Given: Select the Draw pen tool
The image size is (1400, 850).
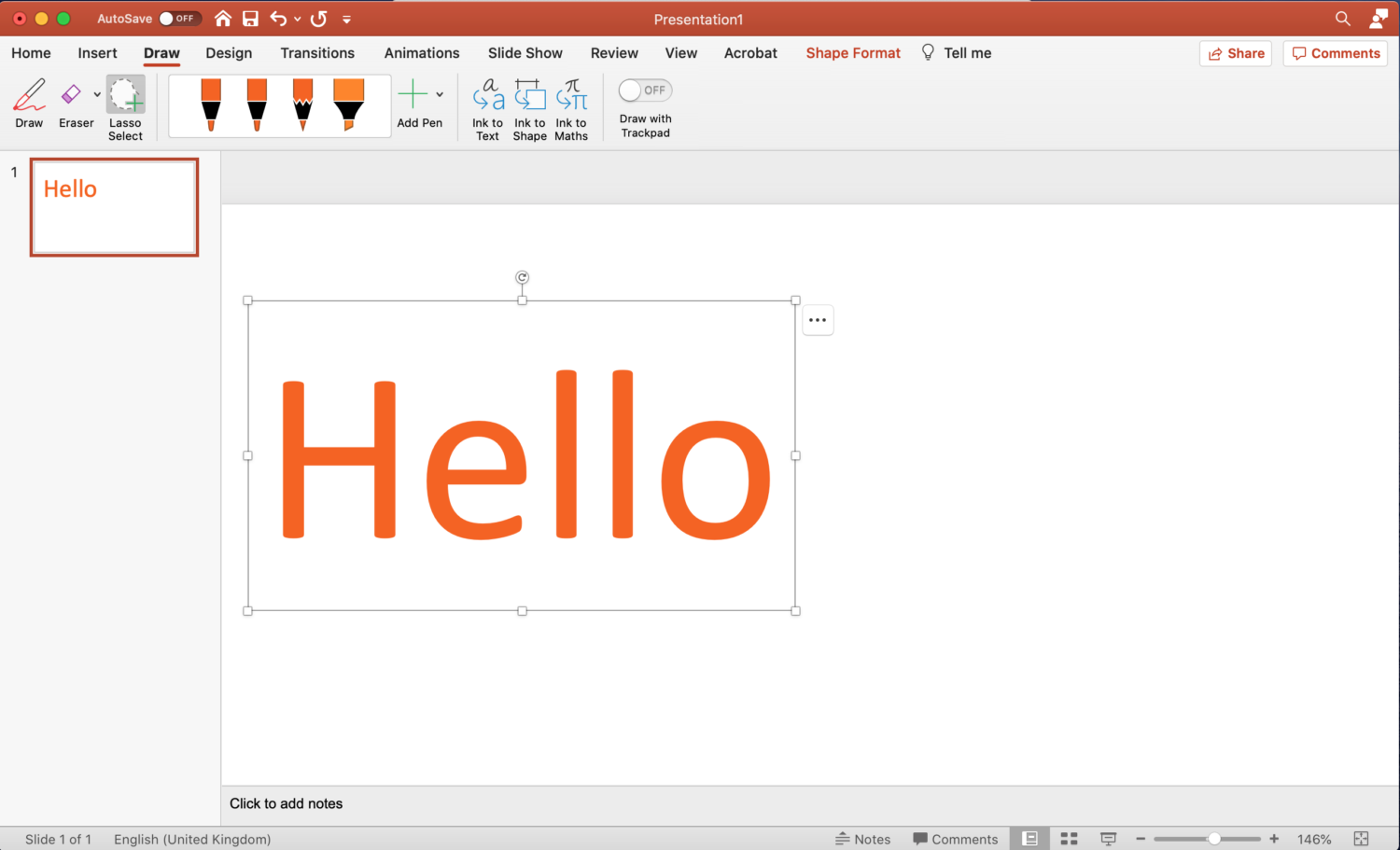Looking at the screenshot, I should click(x=28, y=103).
